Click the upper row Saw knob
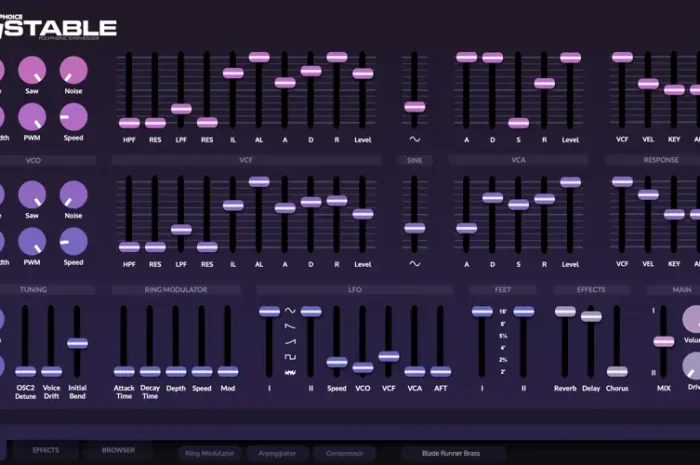The width and height of the screenshot is (700, 465). coord(32,70)
